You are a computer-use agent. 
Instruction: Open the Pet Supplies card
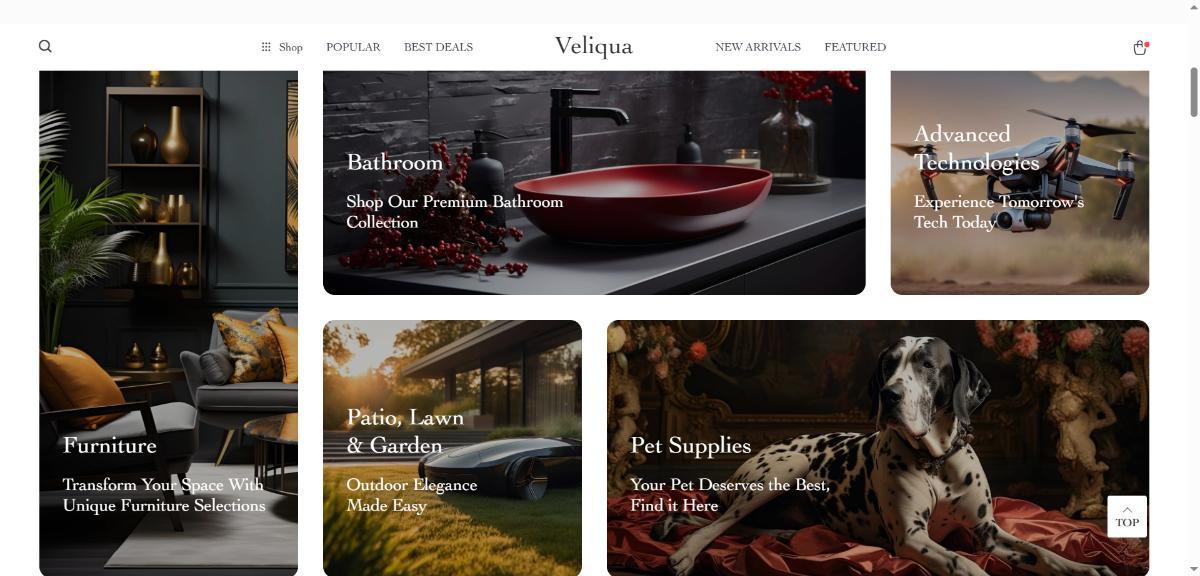[x=878, y=448]
